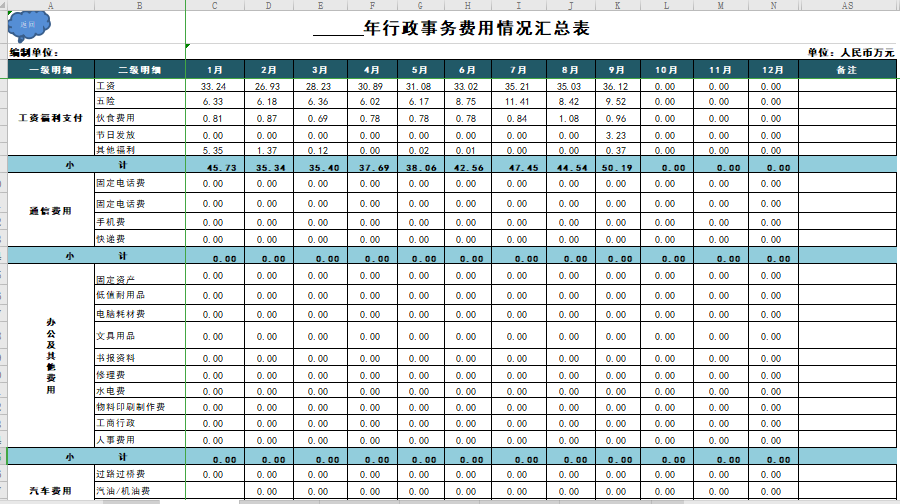This screenshot has height=504, width=900.
Task: Select the 12月 header cell
Action: [x=773, y=69]
